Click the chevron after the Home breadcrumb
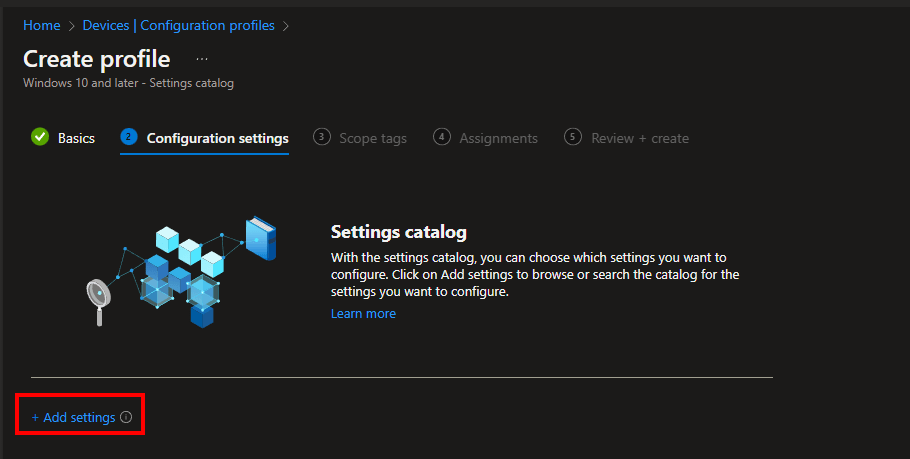This screenshot has height=459, width=910. (x=71, y=26)
